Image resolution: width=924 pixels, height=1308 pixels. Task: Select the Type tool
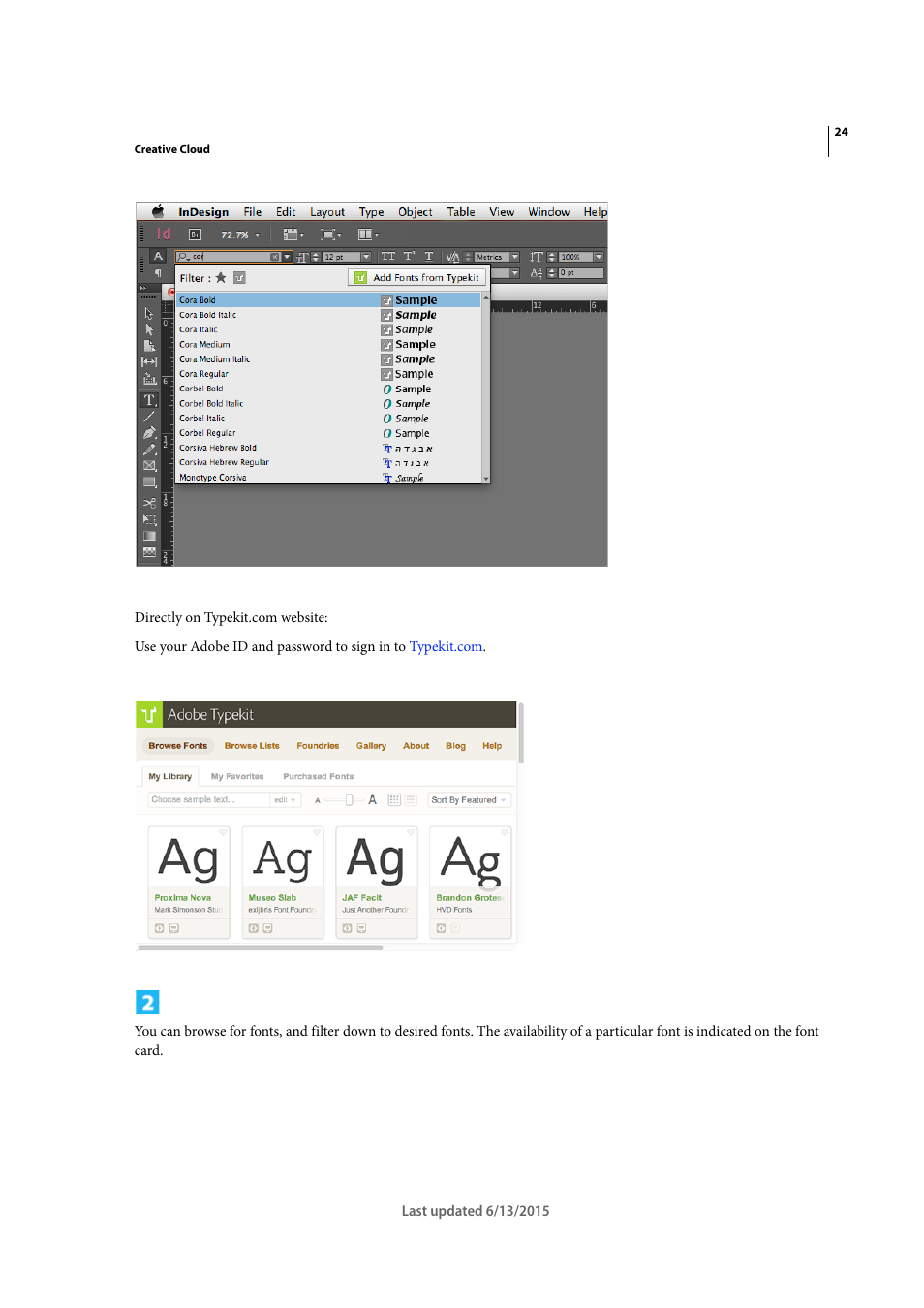point(149,400)
